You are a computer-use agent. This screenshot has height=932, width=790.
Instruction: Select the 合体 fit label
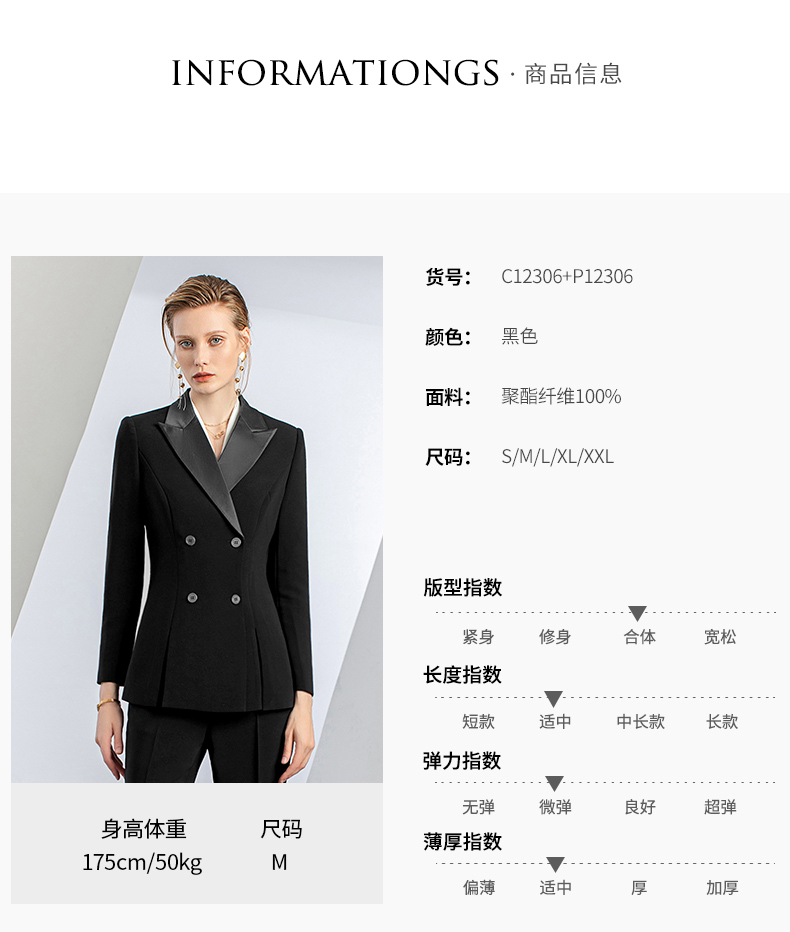[x=640, y=637]
